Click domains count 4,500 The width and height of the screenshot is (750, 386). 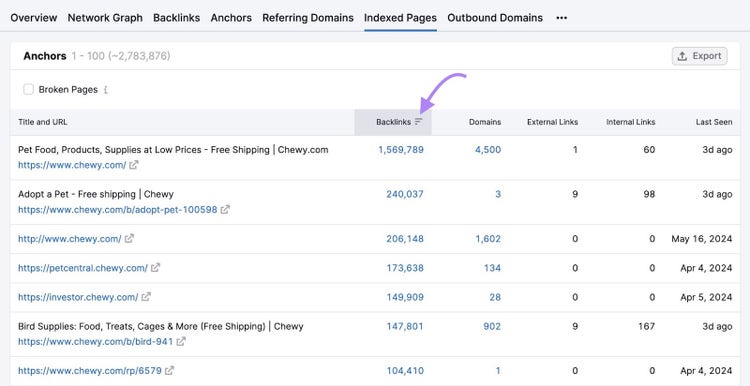point(488,150)
